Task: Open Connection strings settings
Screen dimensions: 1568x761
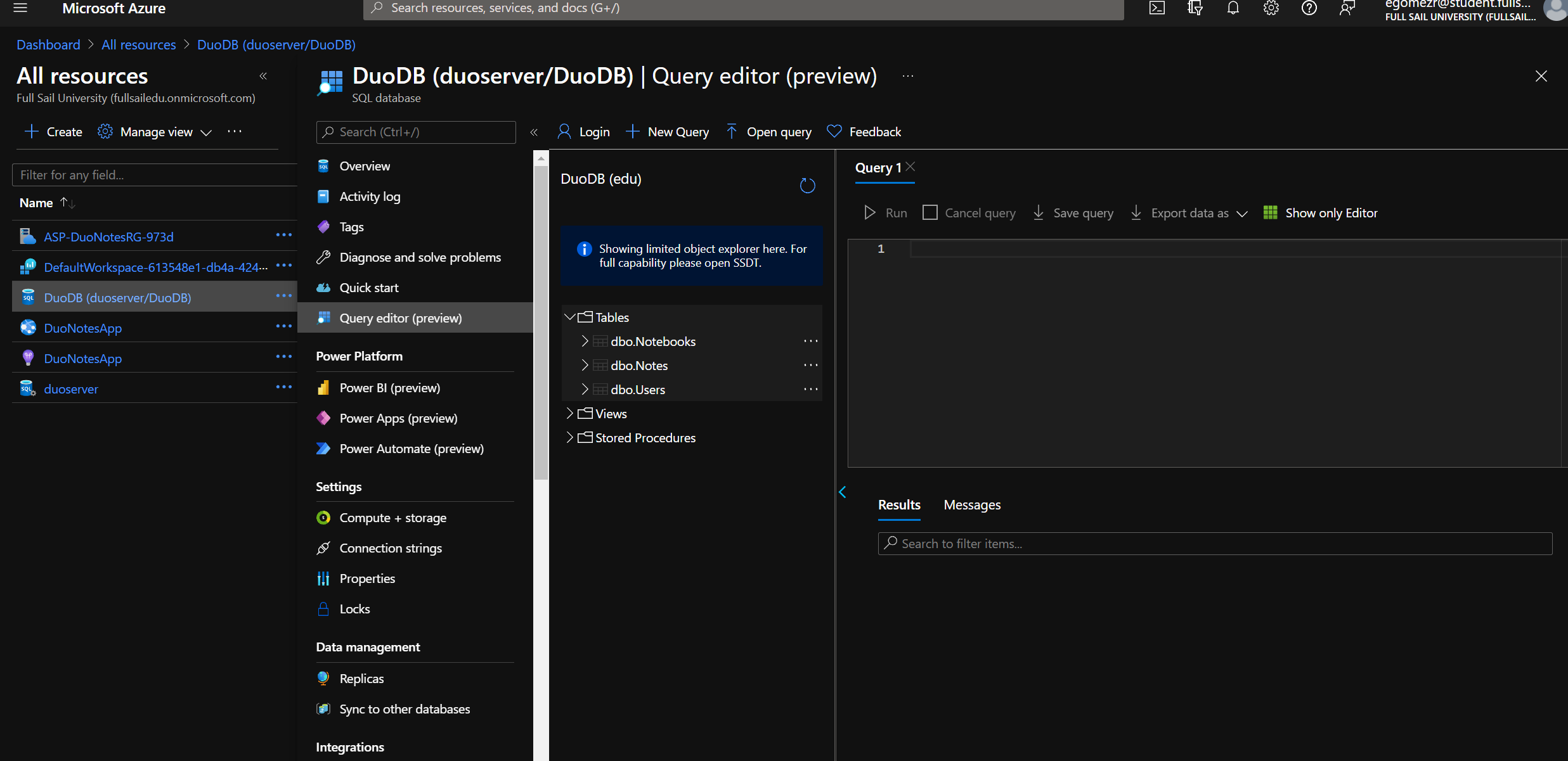Action: pos(391,548)
